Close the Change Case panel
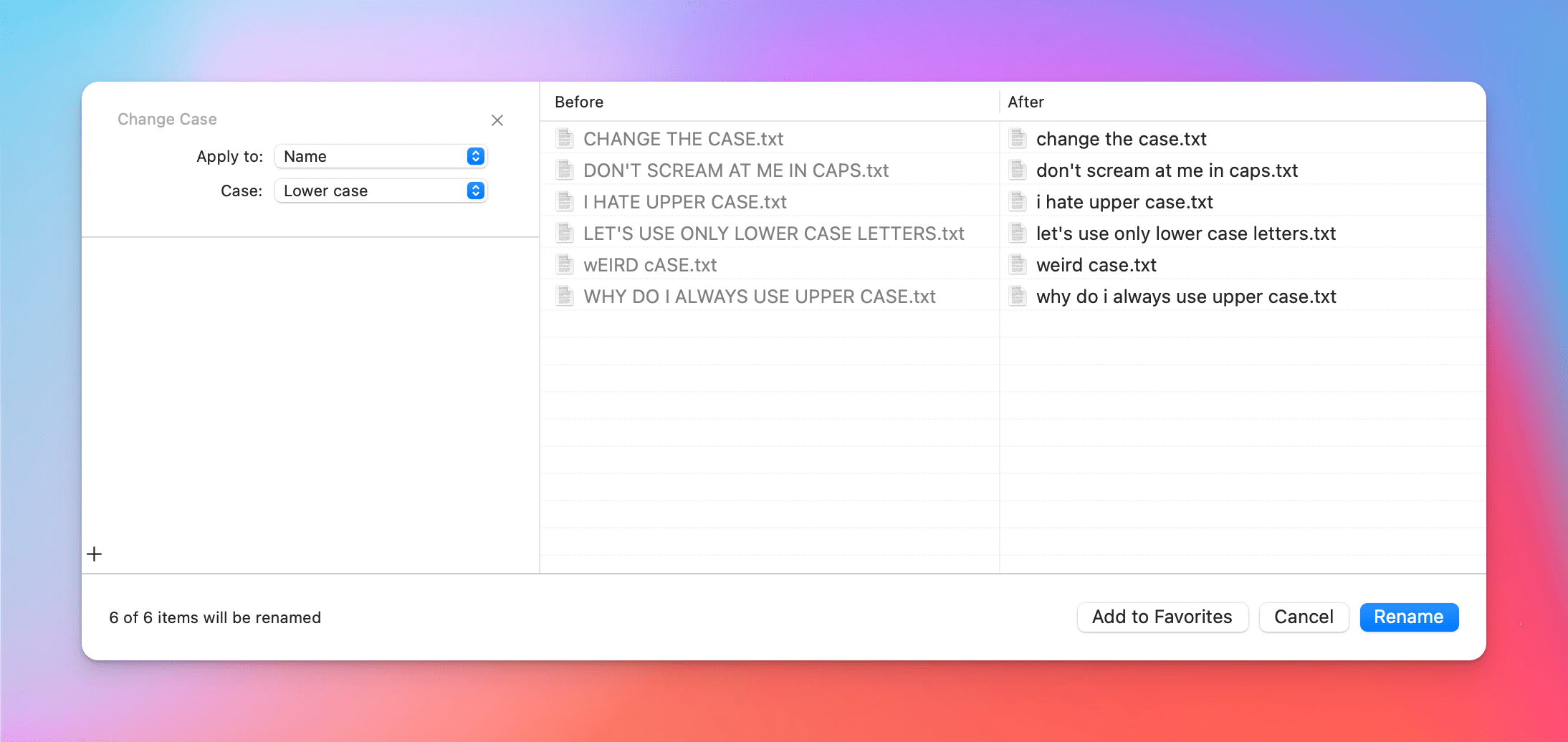The image size is (1568, 742). coord(497,120)
